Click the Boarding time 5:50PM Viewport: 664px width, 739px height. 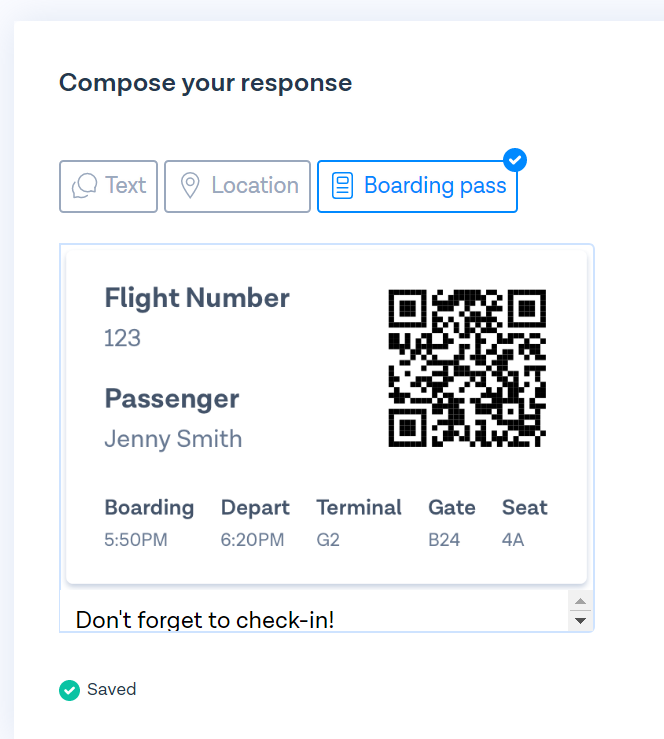(x=136, y=540)
